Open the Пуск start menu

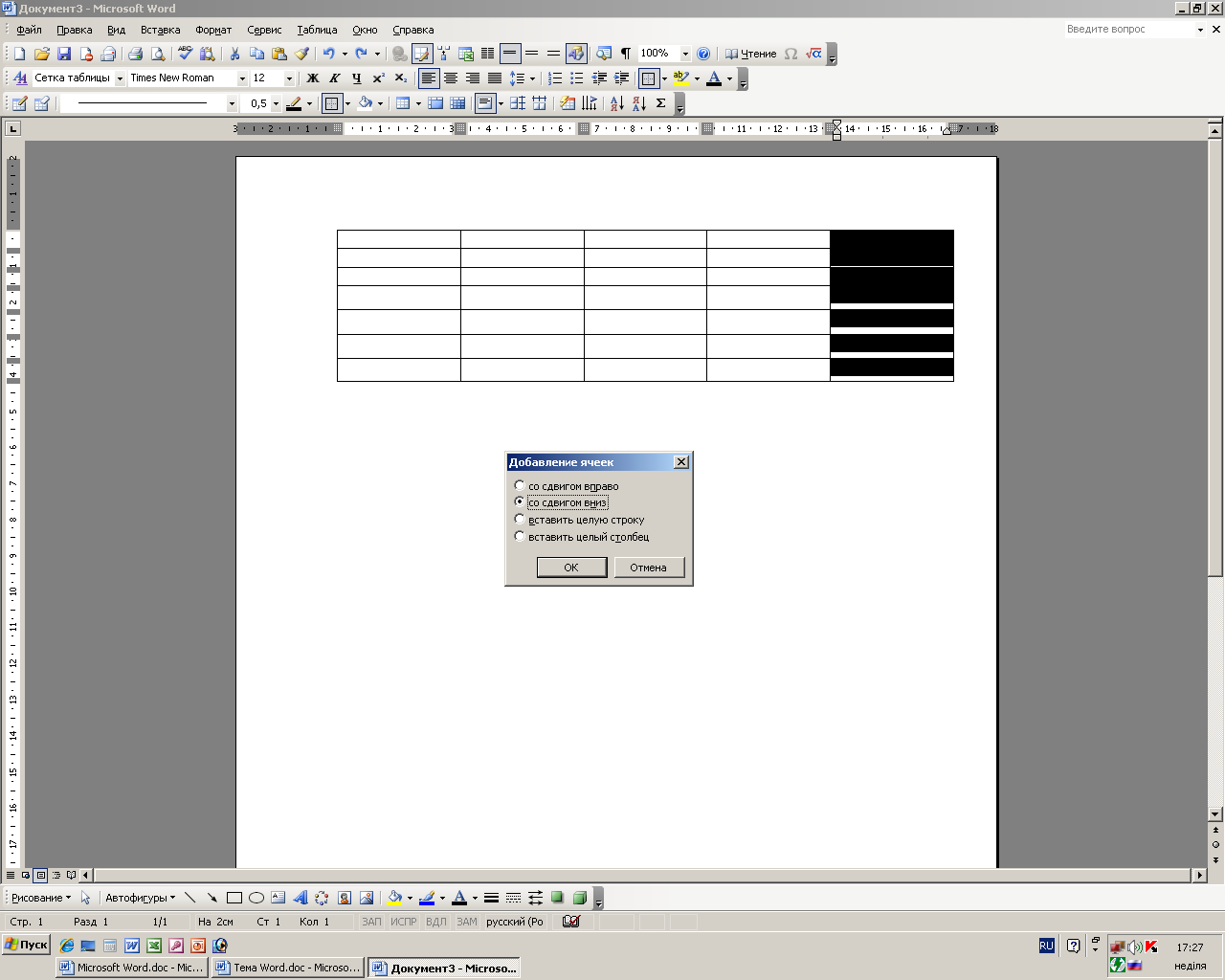point(26,945)
